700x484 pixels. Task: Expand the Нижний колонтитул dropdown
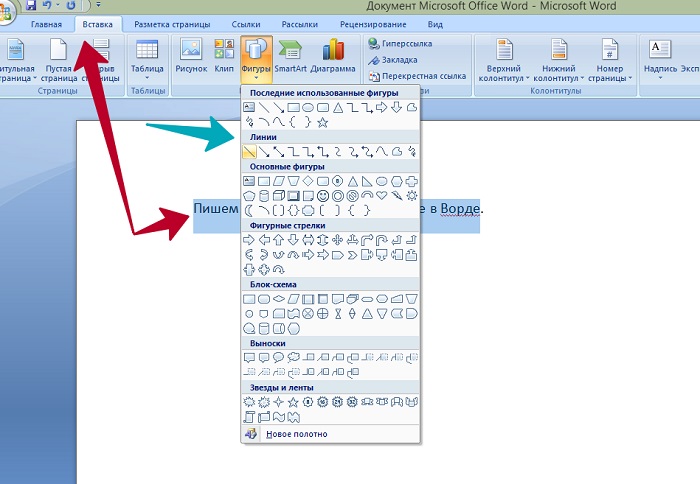[558, 60]
